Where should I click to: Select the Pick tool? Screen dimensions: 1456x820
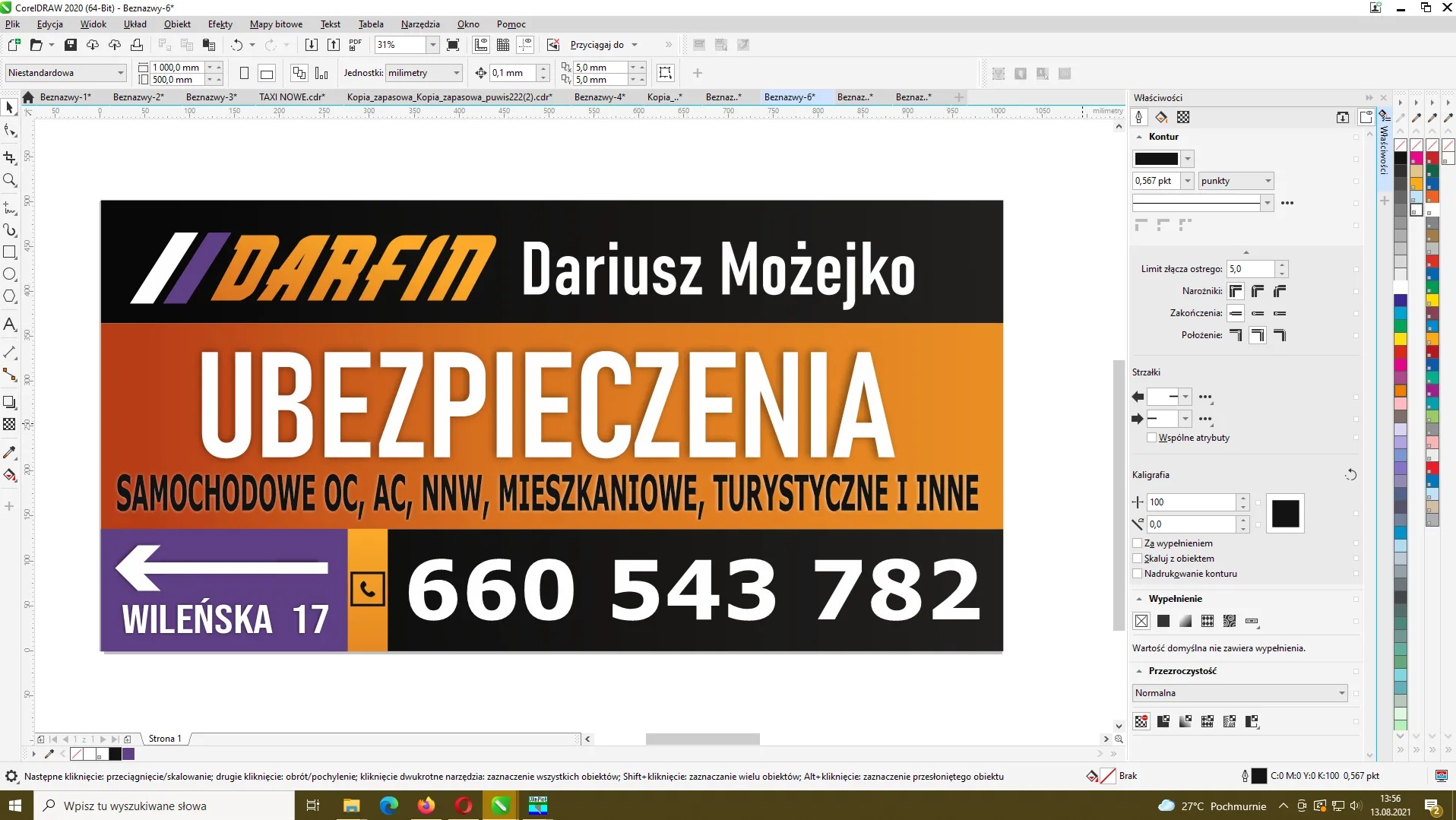click(10, 107)
